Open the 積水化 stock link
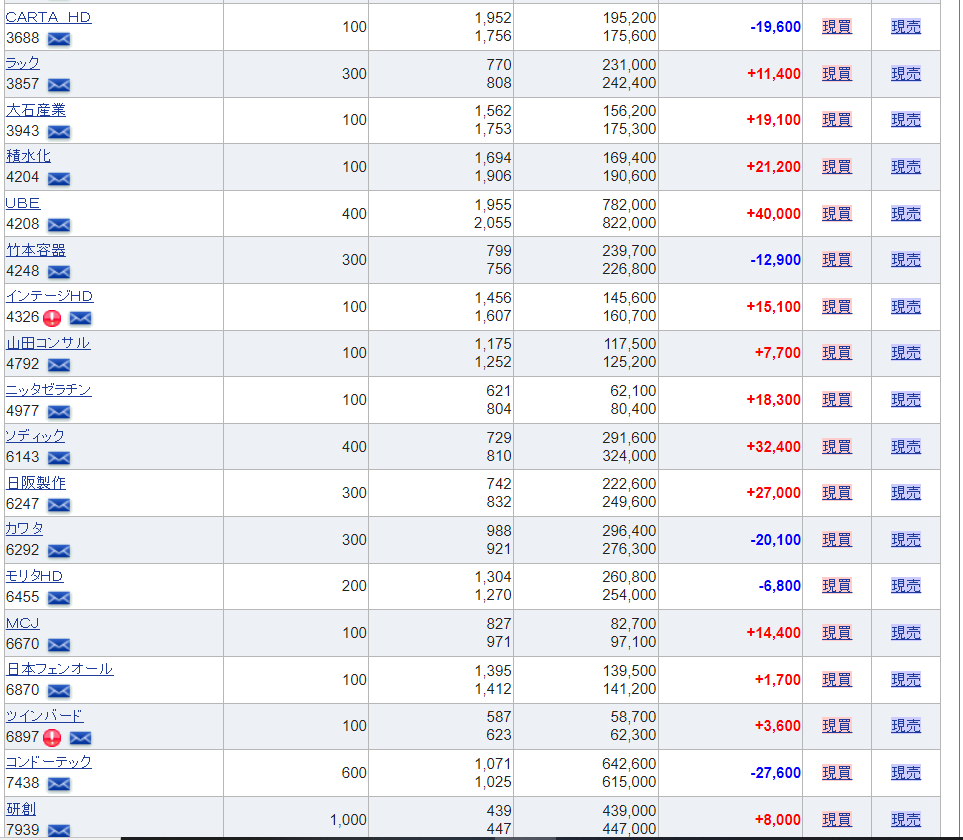Image resolution: width=963 pixels, height=840 pixels. pyautogui.click(x=28, y=156)
